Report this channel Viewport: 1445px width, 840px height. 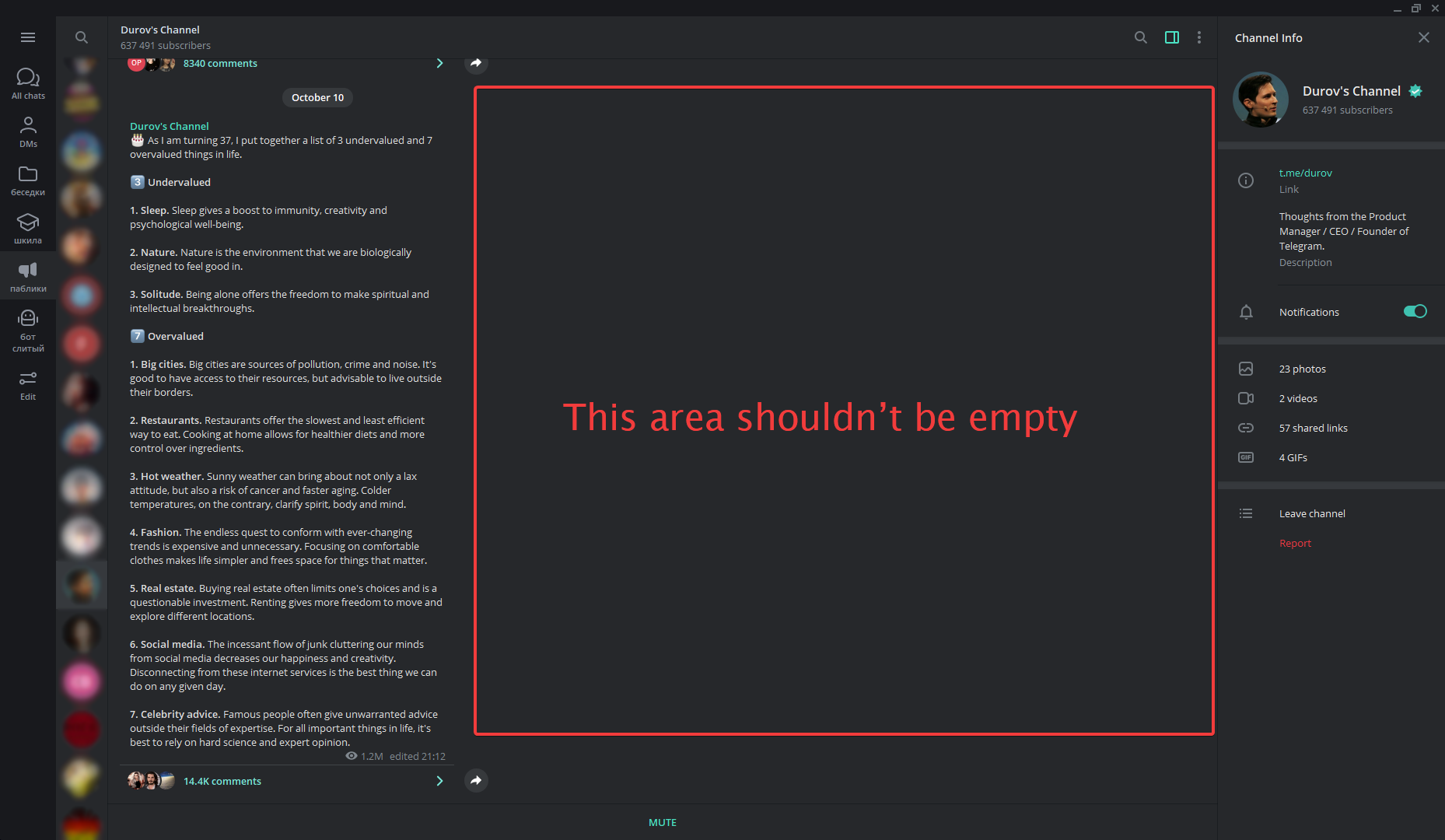pyautogui.click(x=1295, y=543)
